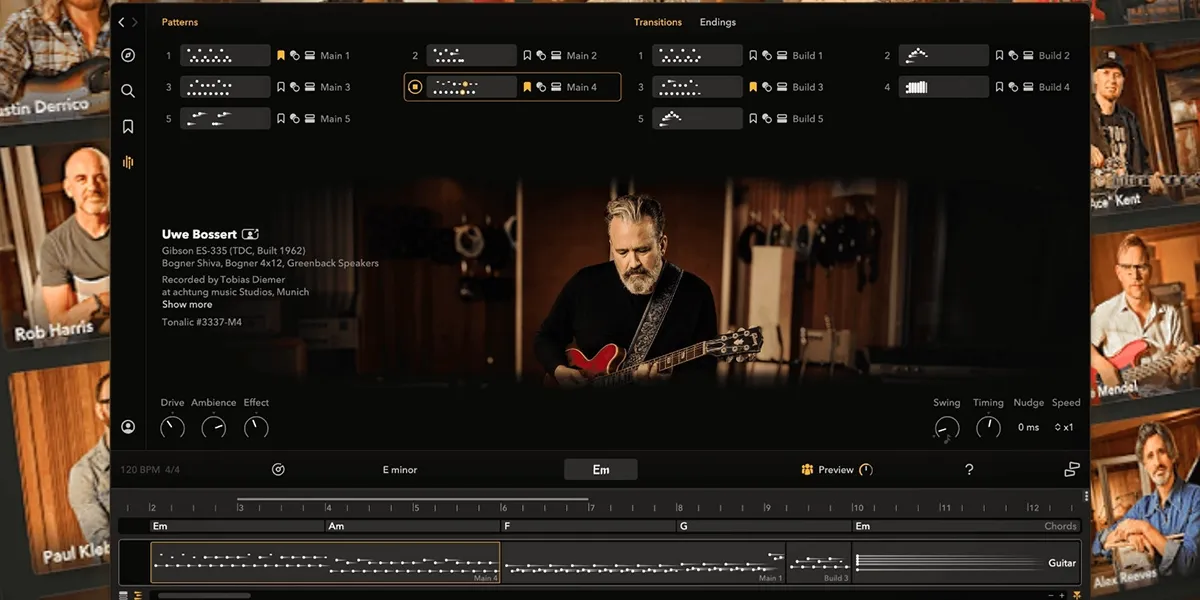Image resolution: width=1200 pixels, height=600 pixels.
Task: Open the compass browse icon in sidebar
Action: (128, 56)
